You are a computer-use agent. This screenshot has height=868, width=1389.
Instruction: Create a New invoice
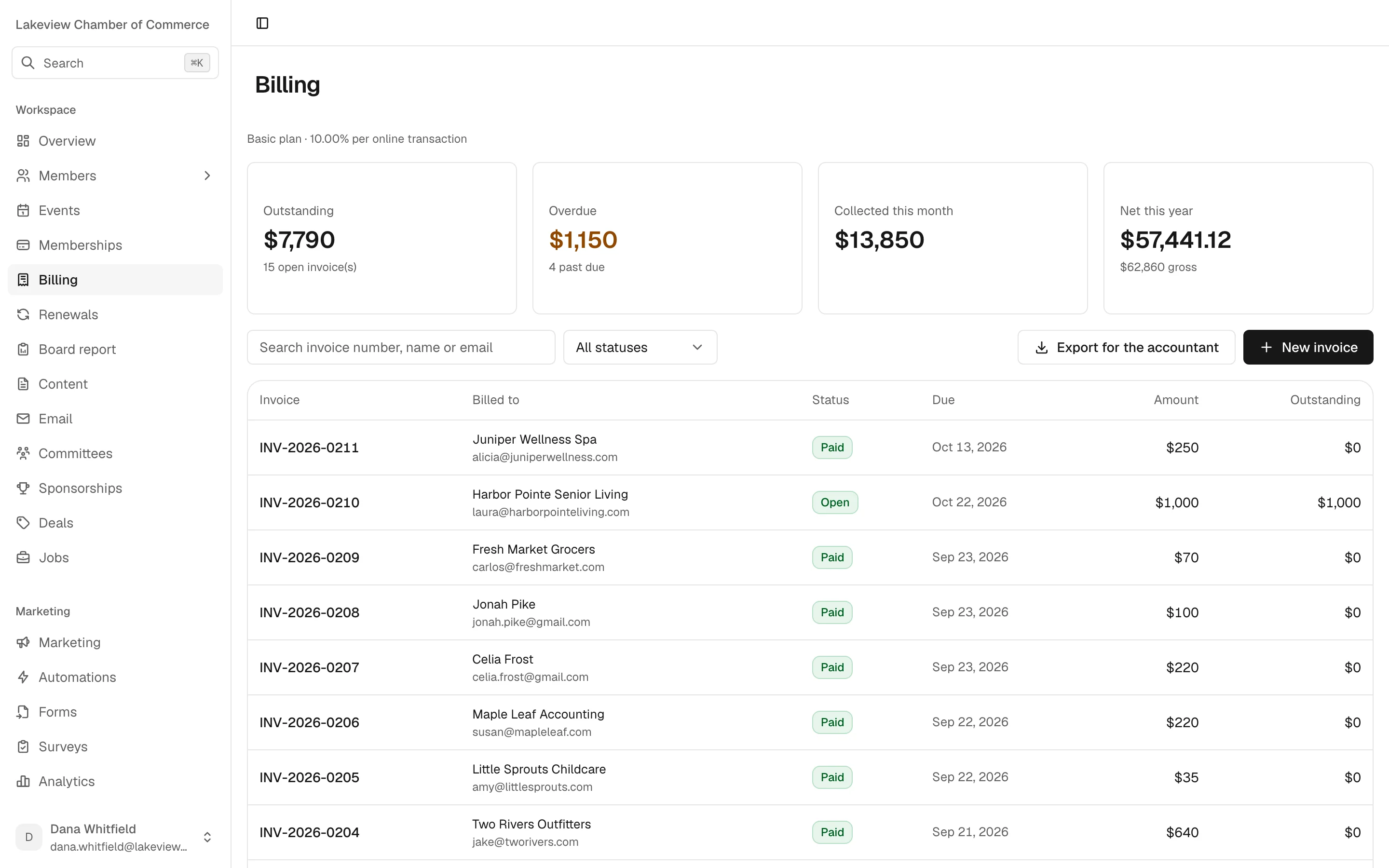(x=1308, y=347)
